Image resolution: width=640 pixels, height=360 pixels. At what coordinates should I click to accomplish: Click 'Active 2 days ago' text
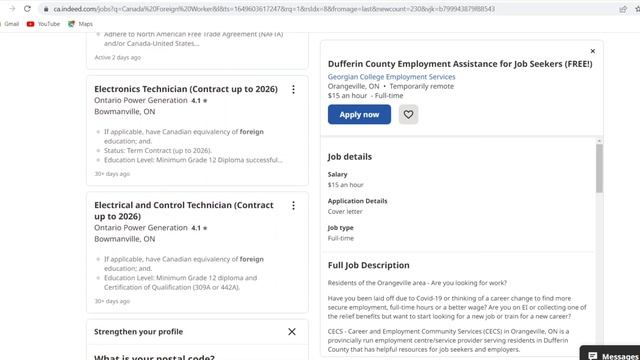[118, 58]
